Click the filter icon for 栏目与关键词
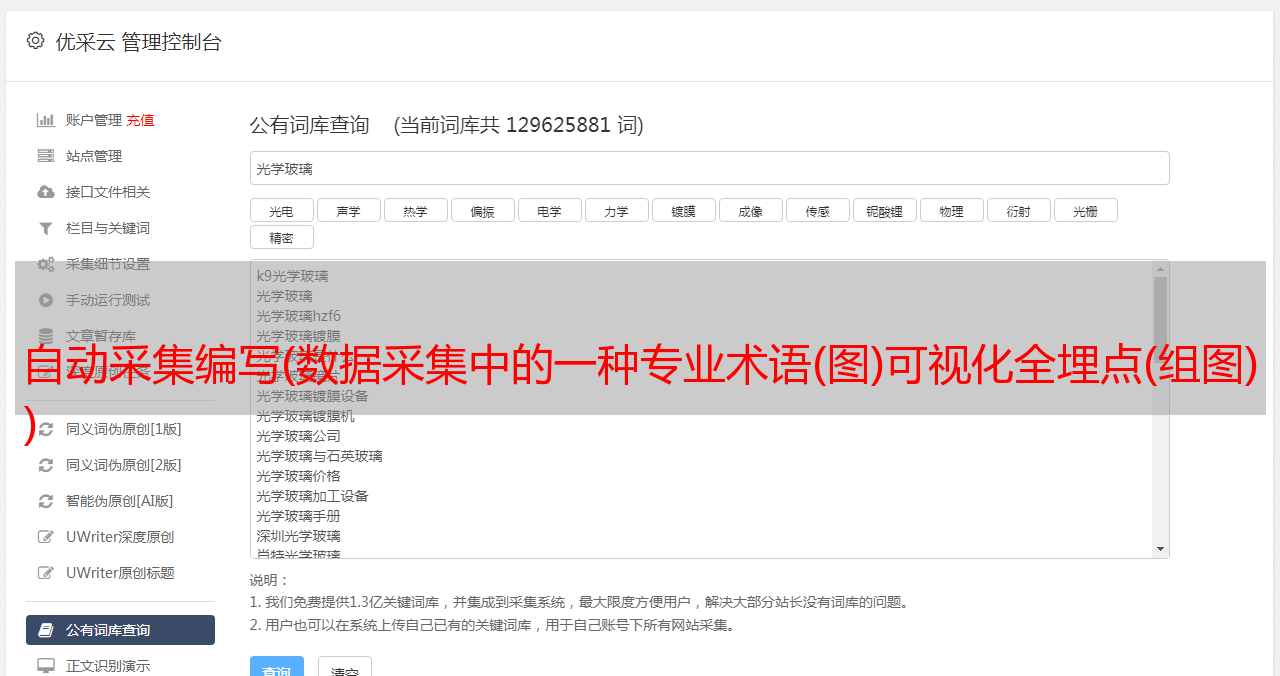 point(45,228)
